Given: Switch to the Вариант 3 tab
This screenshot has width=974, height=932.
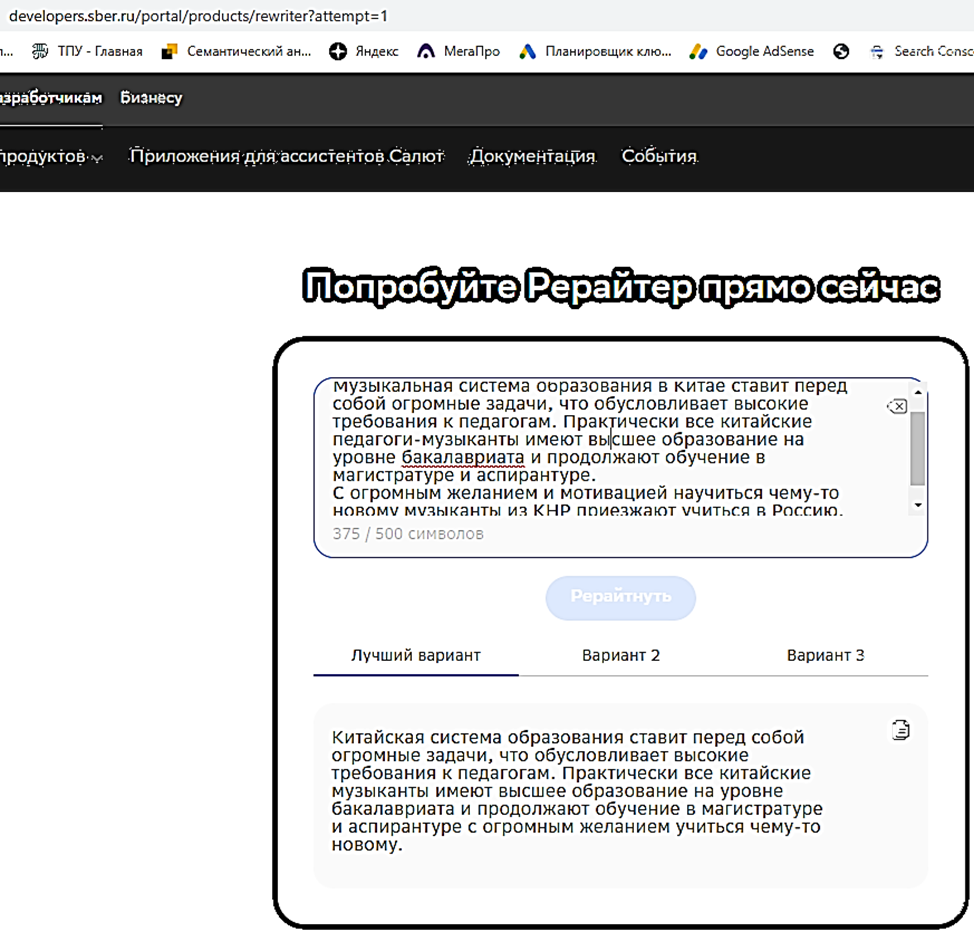Looking at the screenshot, I should (x=826, y=655).
